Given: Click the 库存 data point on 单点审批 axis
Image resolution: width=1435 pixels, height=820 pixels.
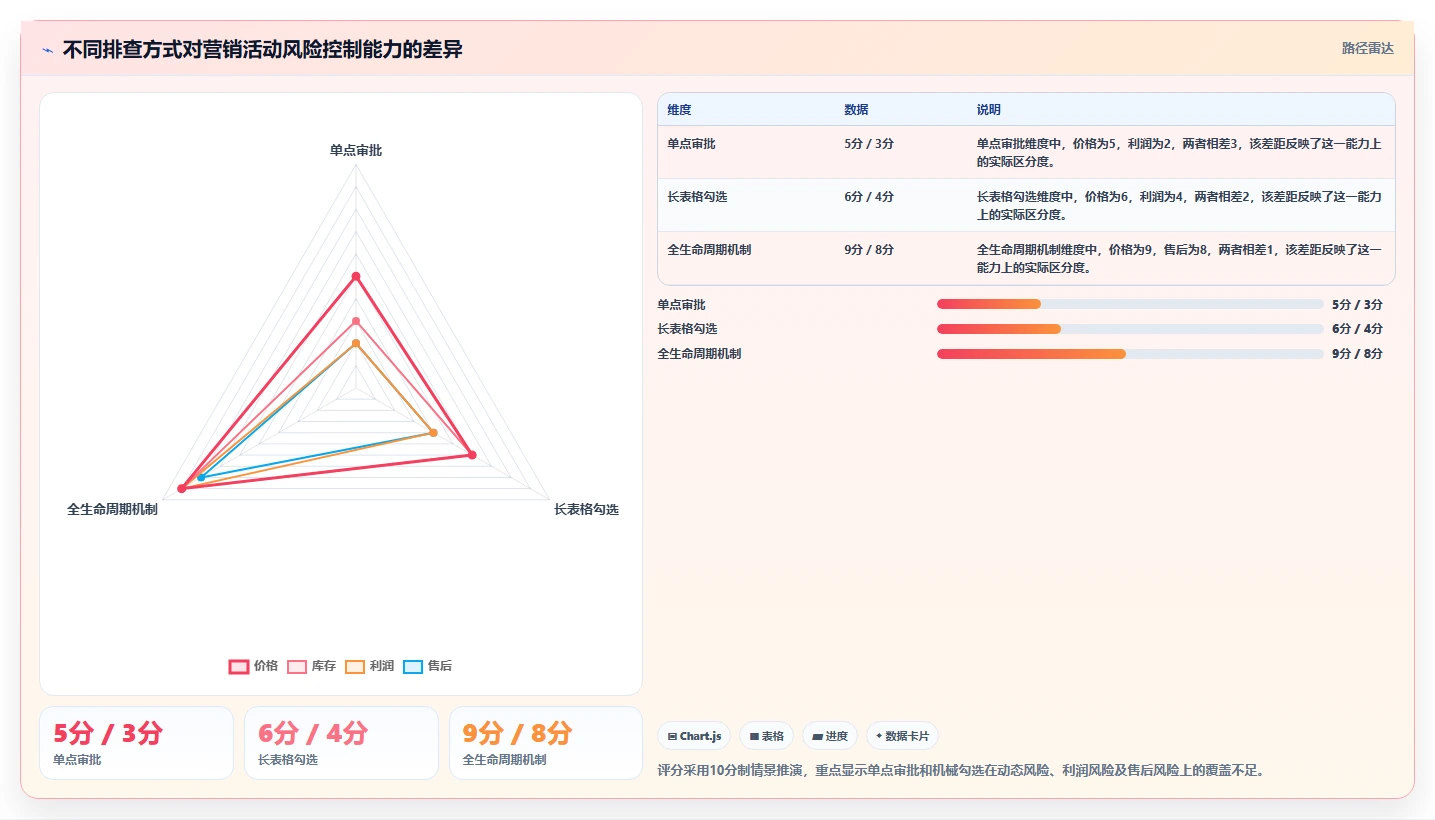Looking at the screenshot, I should [x=356, y=321].
